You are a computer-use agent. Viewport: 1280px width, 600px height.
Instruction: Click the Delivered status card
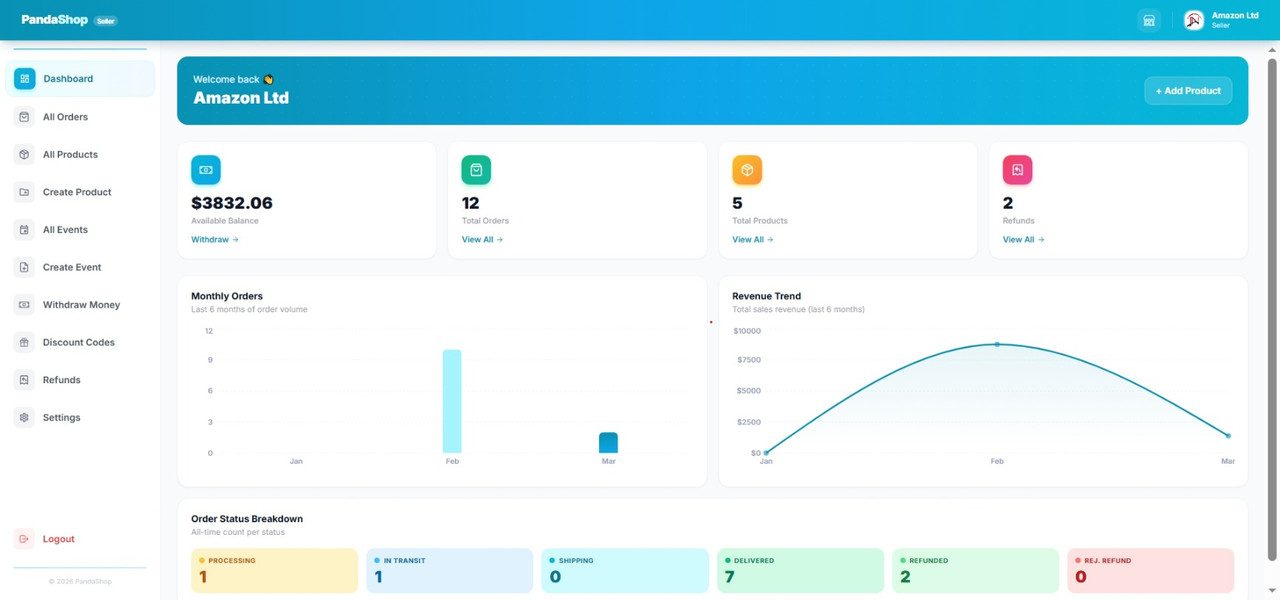[800, 571]
